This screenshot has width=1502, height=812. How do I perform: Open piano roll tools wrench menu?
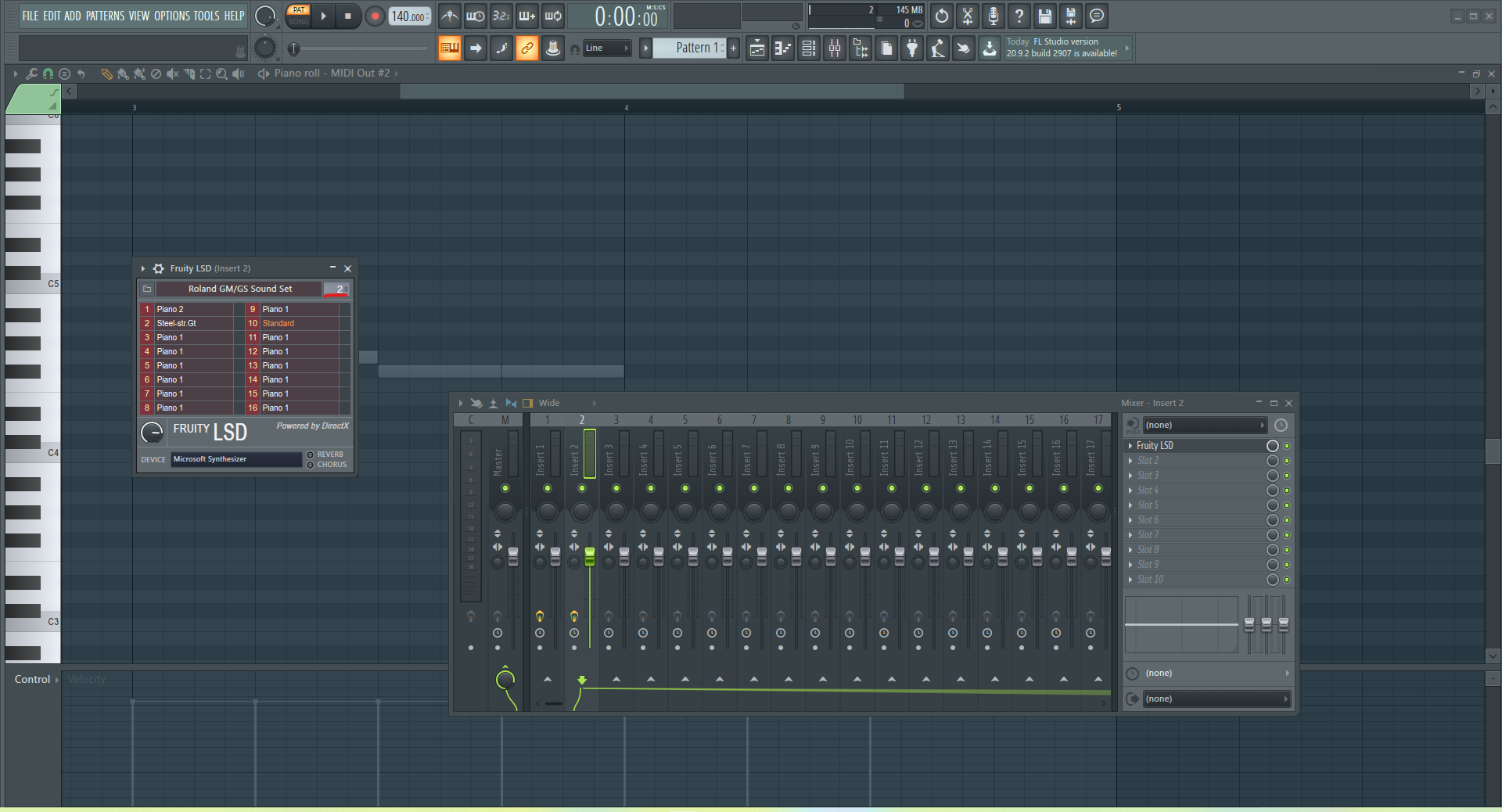31,74
